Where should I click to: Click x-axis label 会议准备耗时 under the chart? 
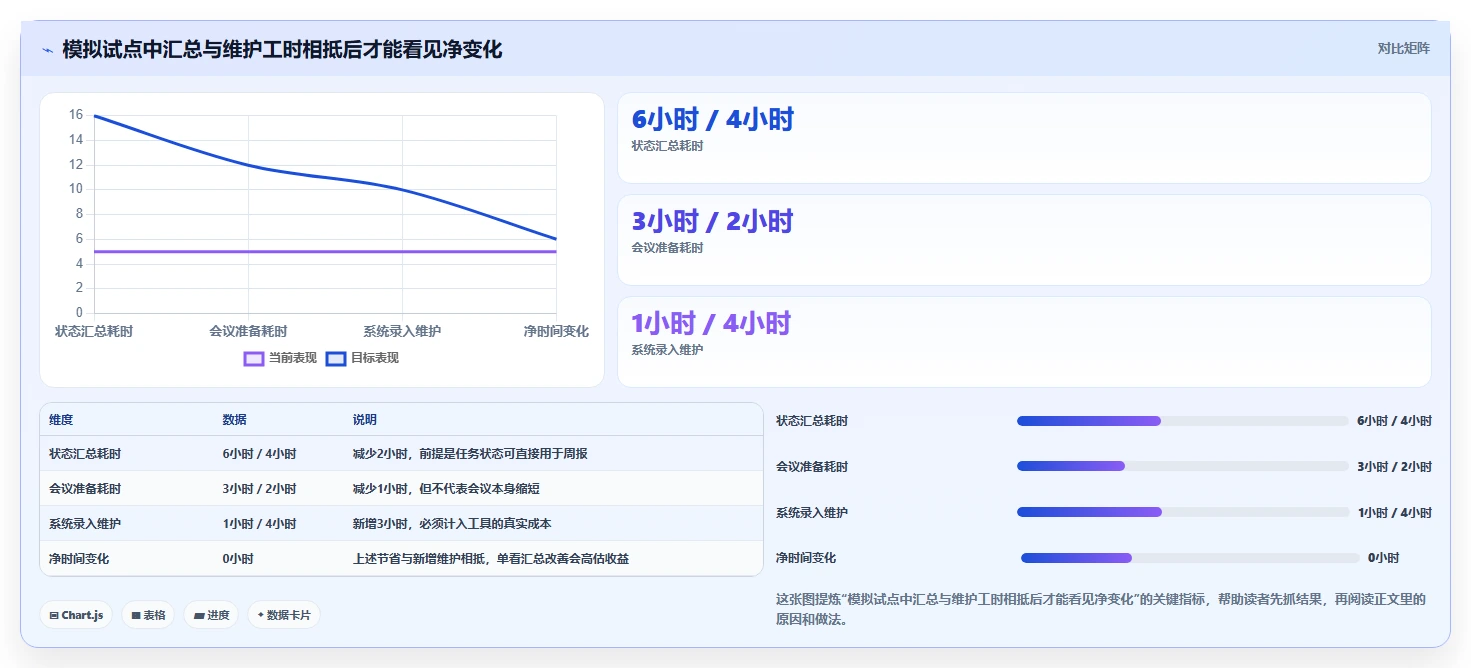point(248,331)
